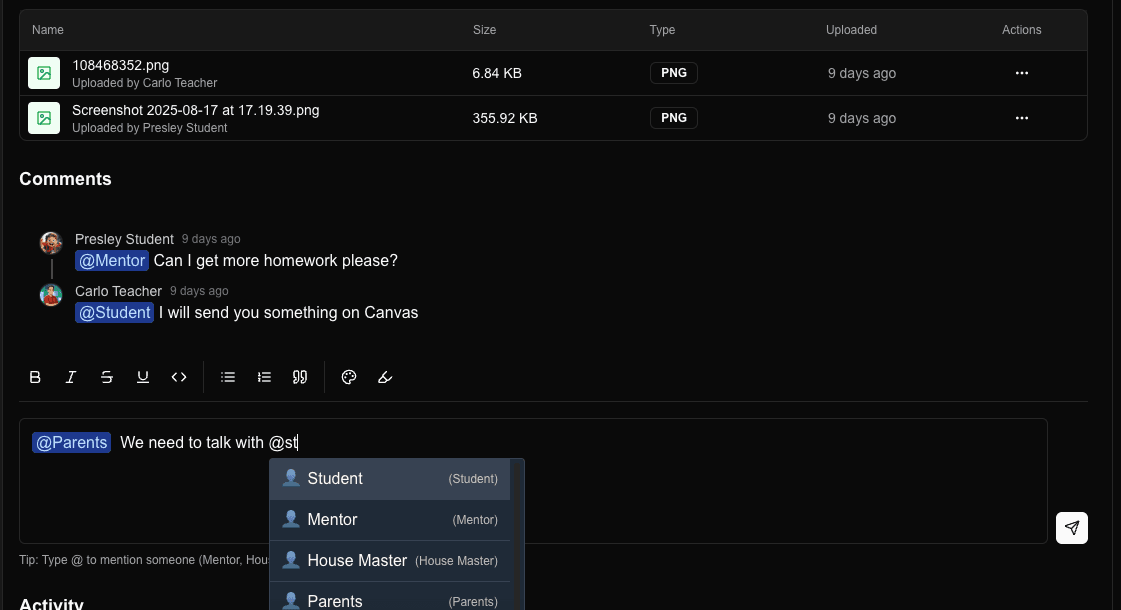Insert a bulleted list

click(228, 377)
